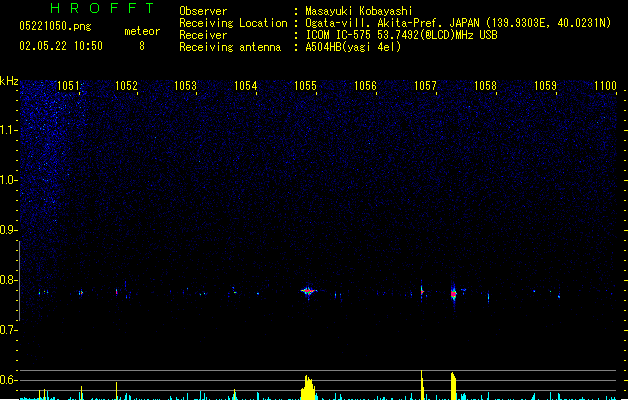Screen dimensions: 629x400
Task: Click the kHz axis unit label
Action: coord(9,81)
